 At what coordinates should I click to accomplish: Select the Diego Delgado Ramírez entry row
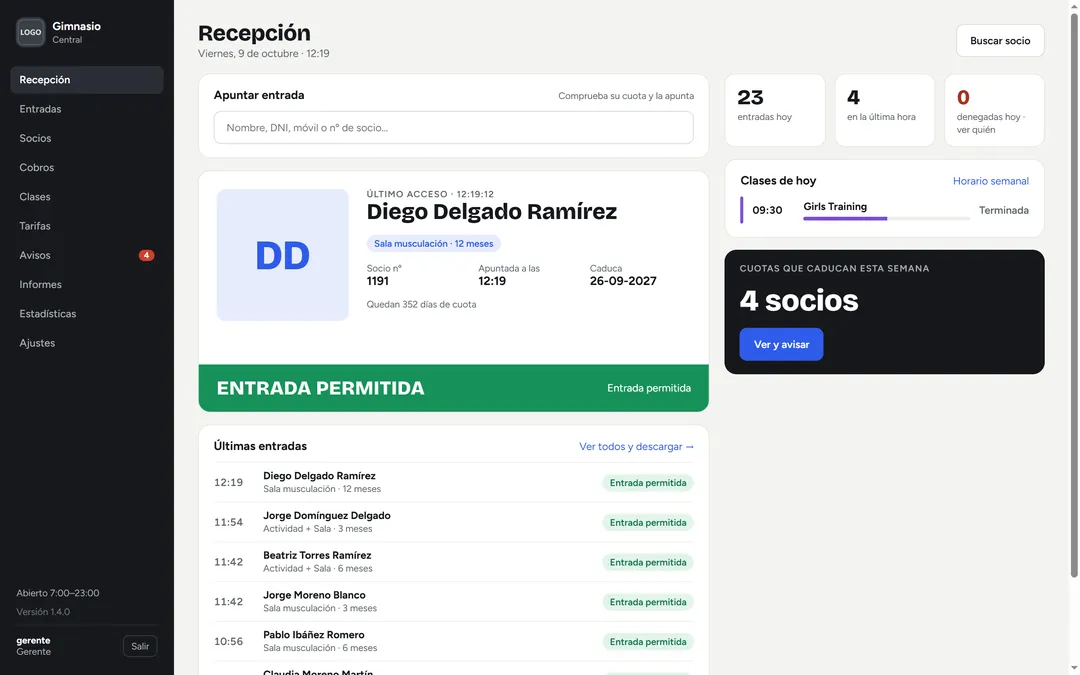(x=453, y=482)
